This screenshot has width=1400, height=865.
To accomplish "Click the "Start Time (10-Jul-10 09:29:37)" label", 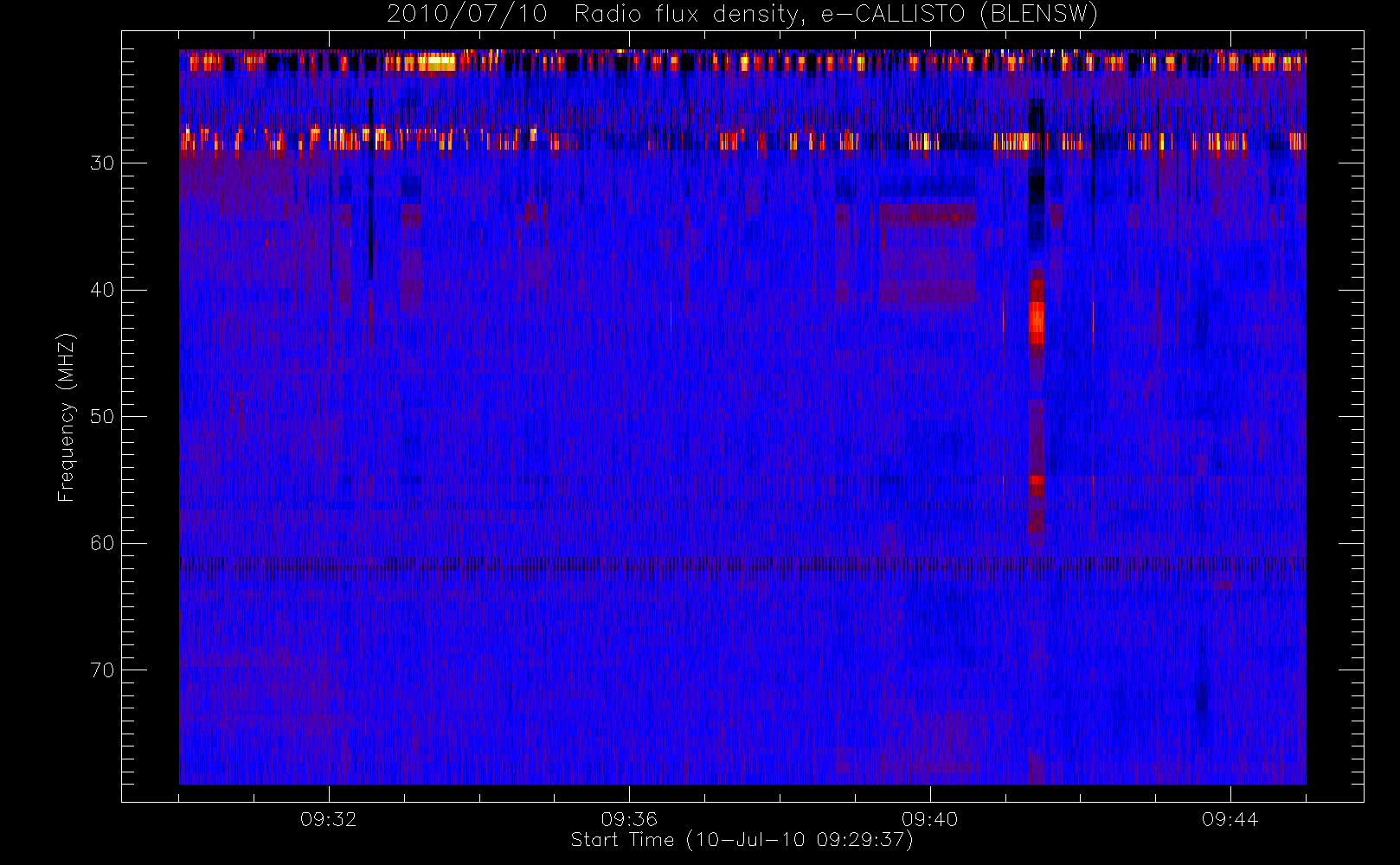I will tap(742, 839).
